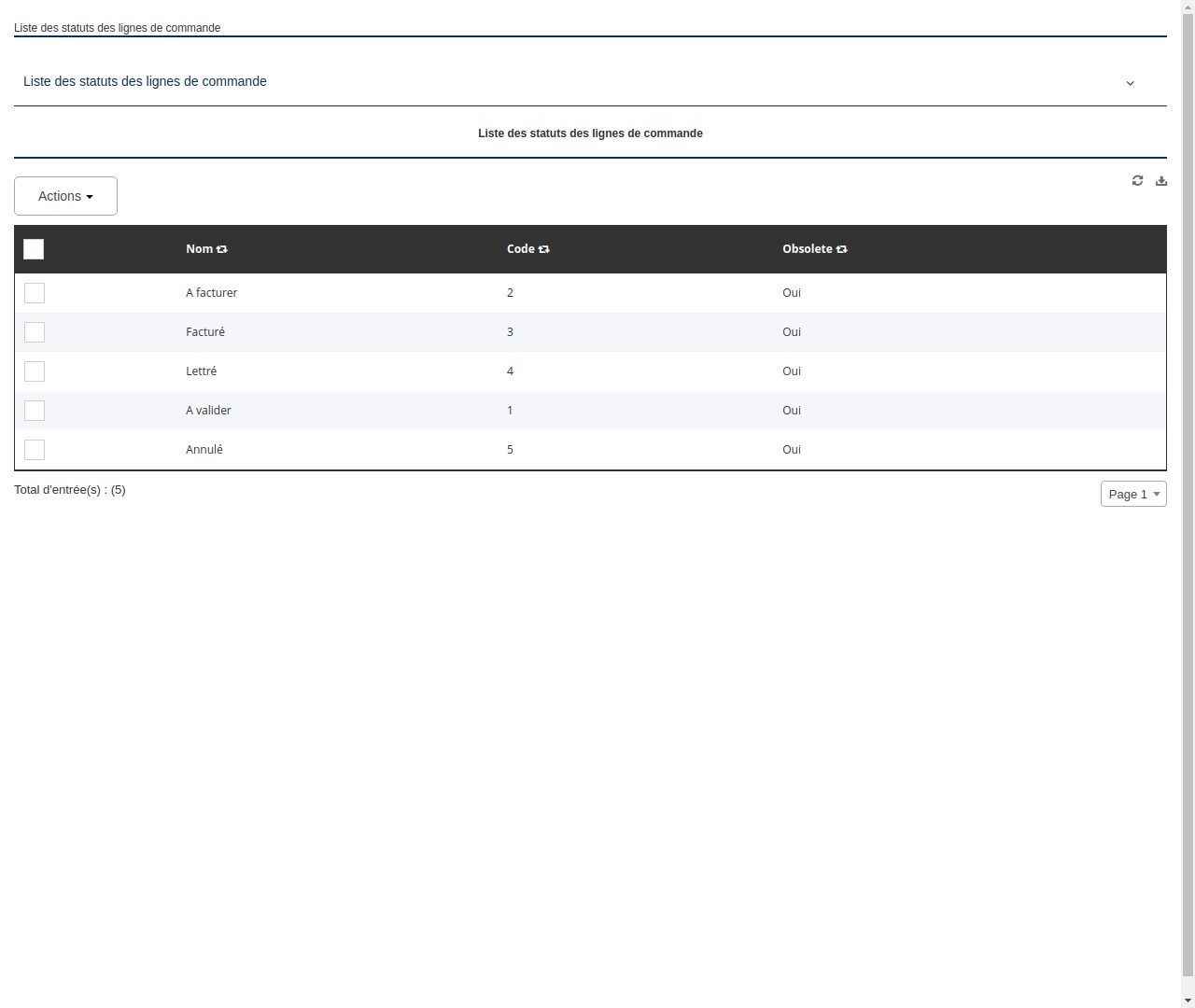Image resolution: width=1195 pixels, height=1008 pixels.
Task: Open the Annulé status entry
Action: (x=204, y=449)
